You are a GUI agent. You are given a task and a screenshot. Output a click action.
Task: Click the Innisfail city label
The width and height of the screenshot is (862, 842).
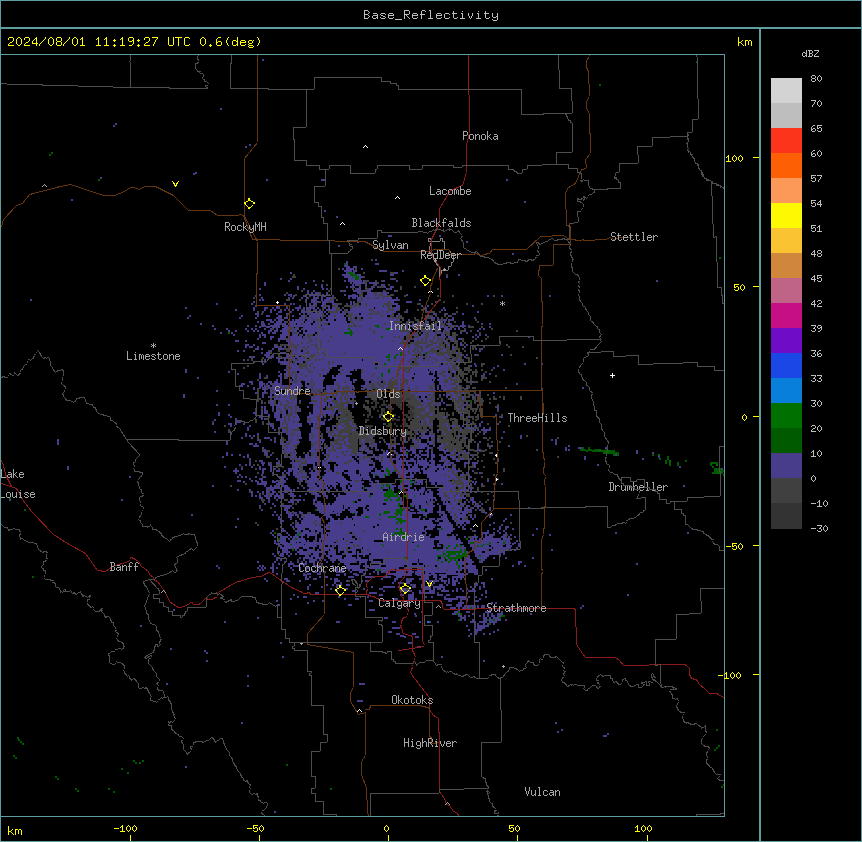click(415, 326)
